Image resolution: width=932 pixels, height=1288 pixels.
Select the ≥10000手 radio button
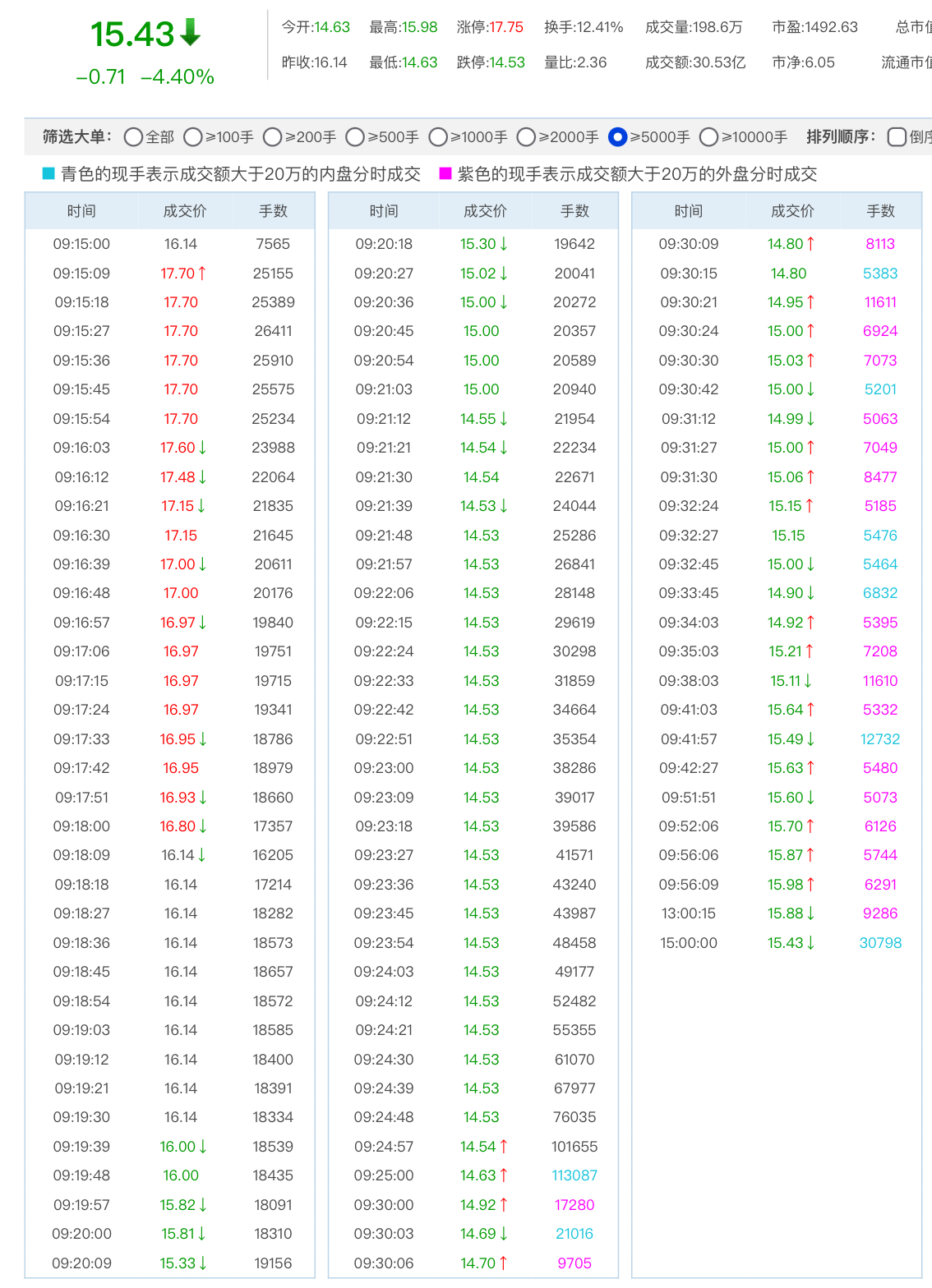[x=709, y=137]
